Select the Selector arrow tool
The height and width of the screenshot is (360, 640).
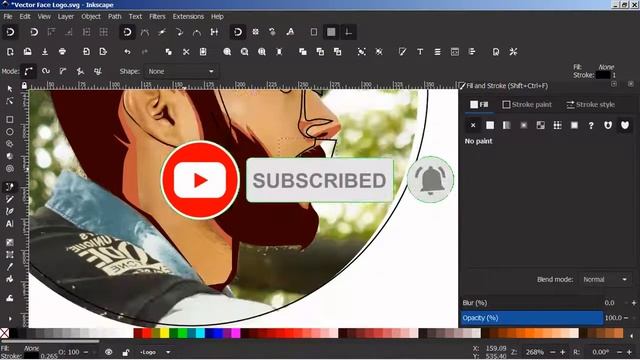click(10, 89)
